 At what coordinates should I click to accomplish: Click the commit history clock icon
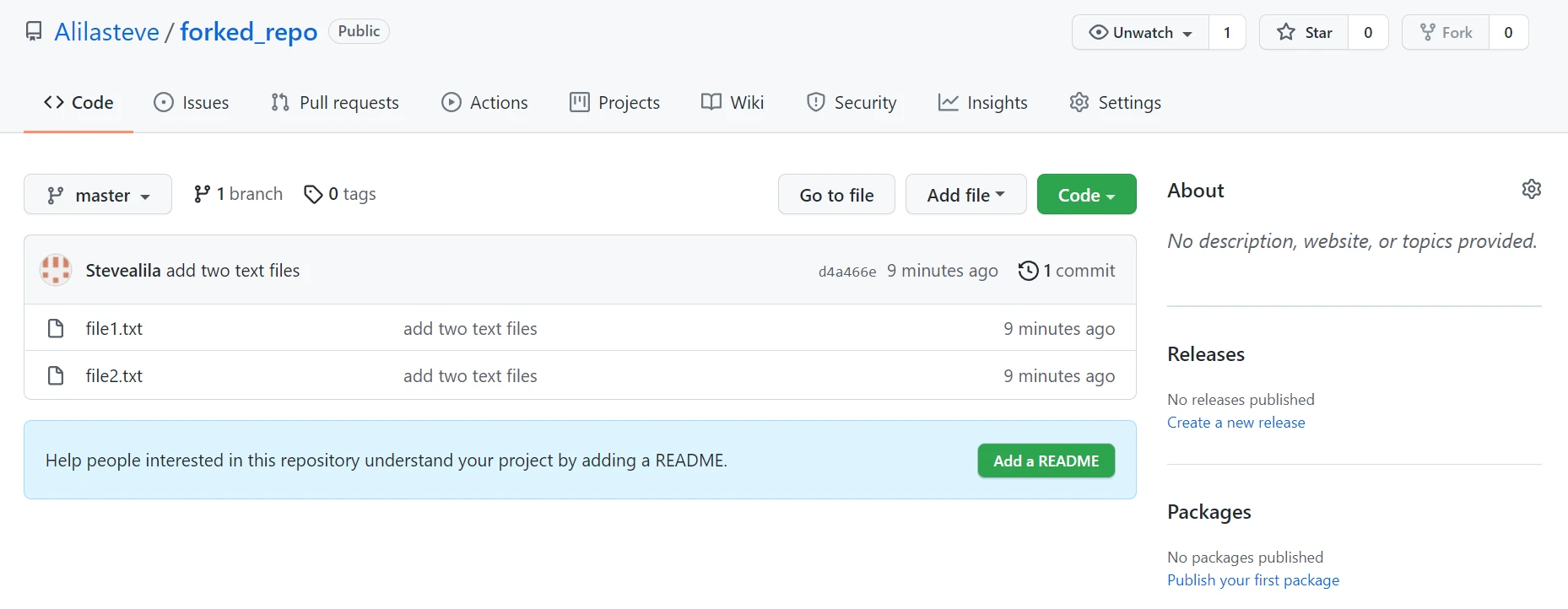[1028, 271]
